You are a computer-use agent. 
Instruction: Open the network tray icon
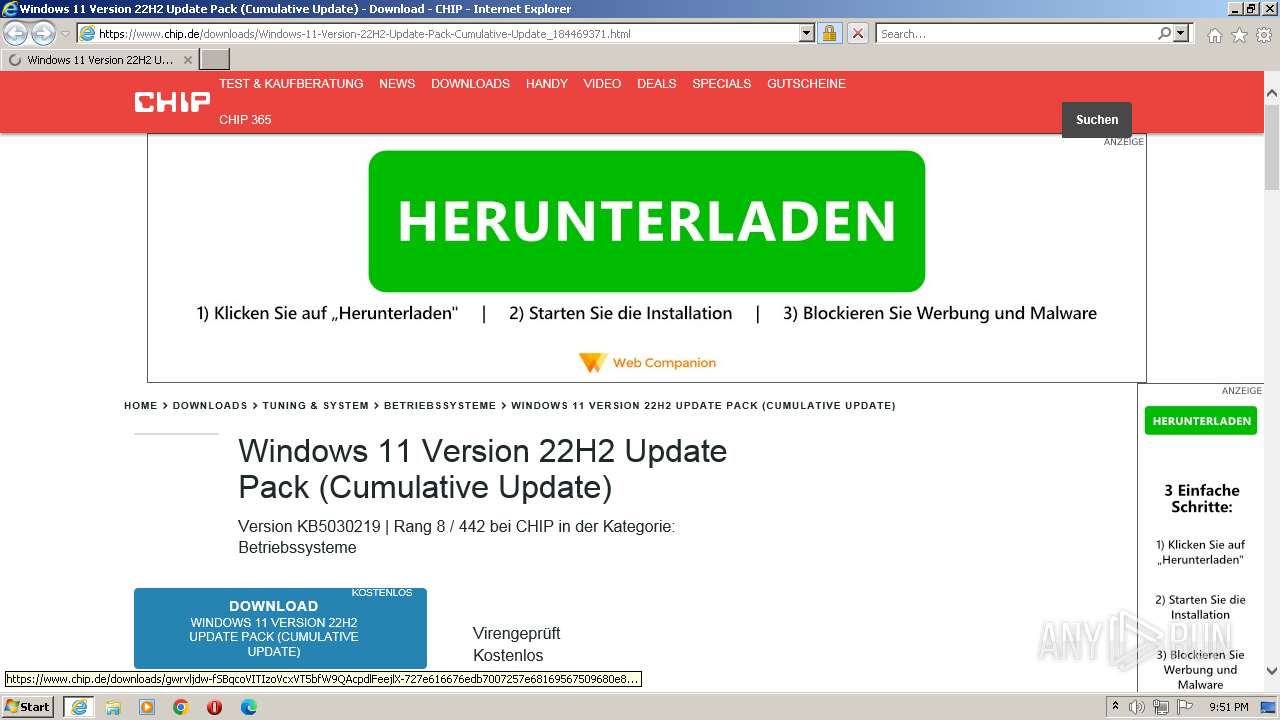coord(1160,707)
